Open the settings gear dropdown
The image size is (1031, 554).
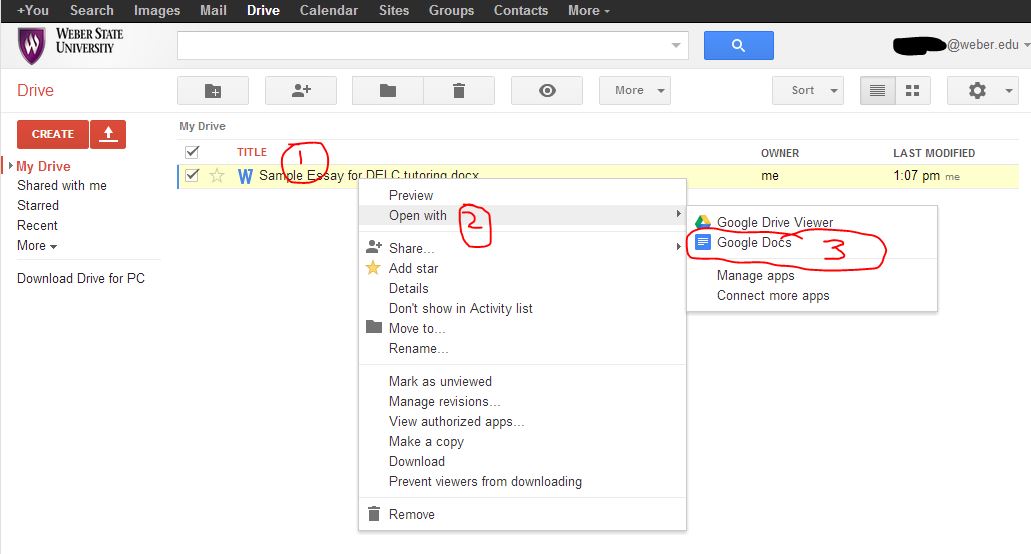pos(983,90)
